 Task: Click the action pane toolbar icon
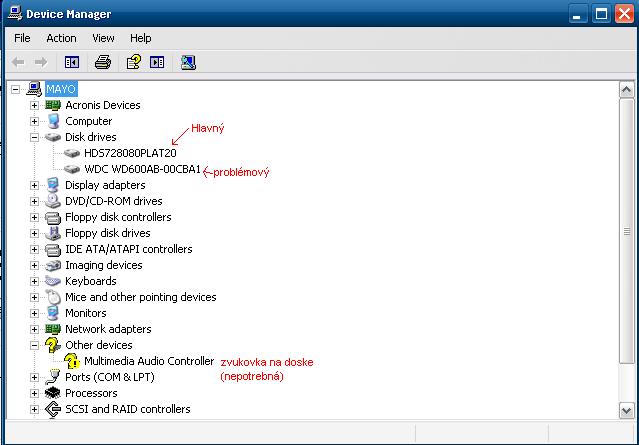click(x=157, y=62)
